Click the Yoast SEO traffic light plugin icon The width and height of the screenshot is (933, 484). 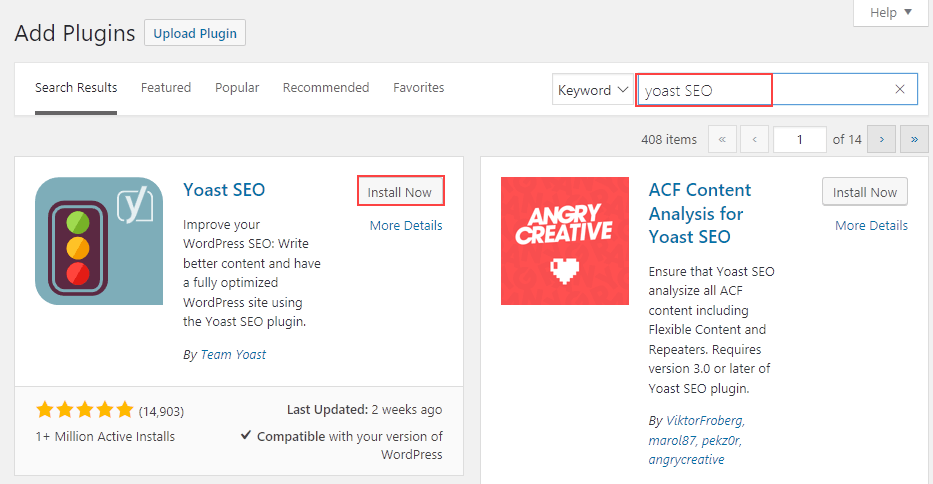tap(99, 241)
